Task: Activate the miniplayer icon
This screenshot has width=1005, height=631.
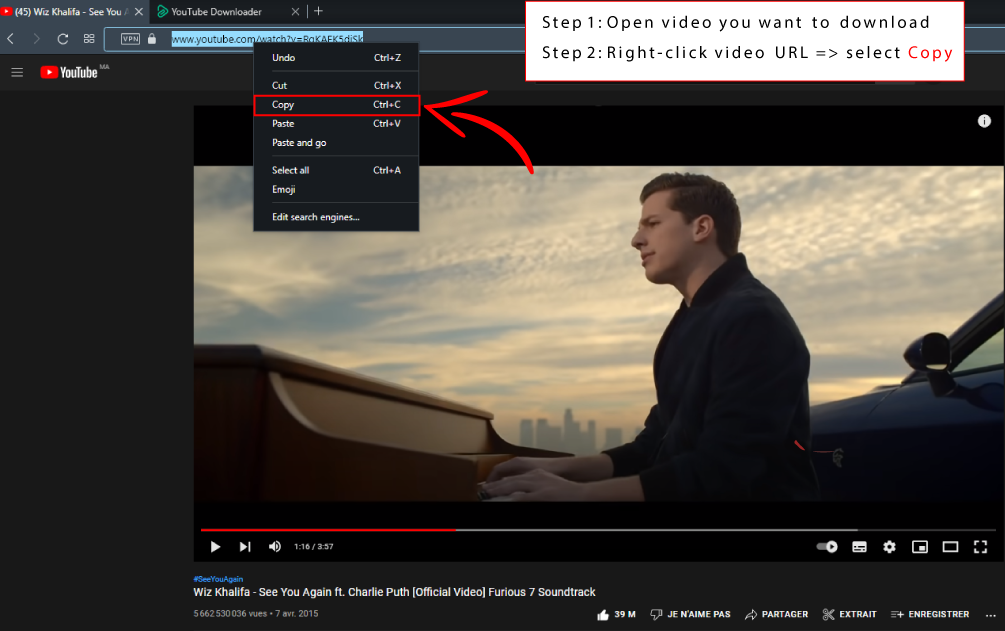Action: pos(920,546)
